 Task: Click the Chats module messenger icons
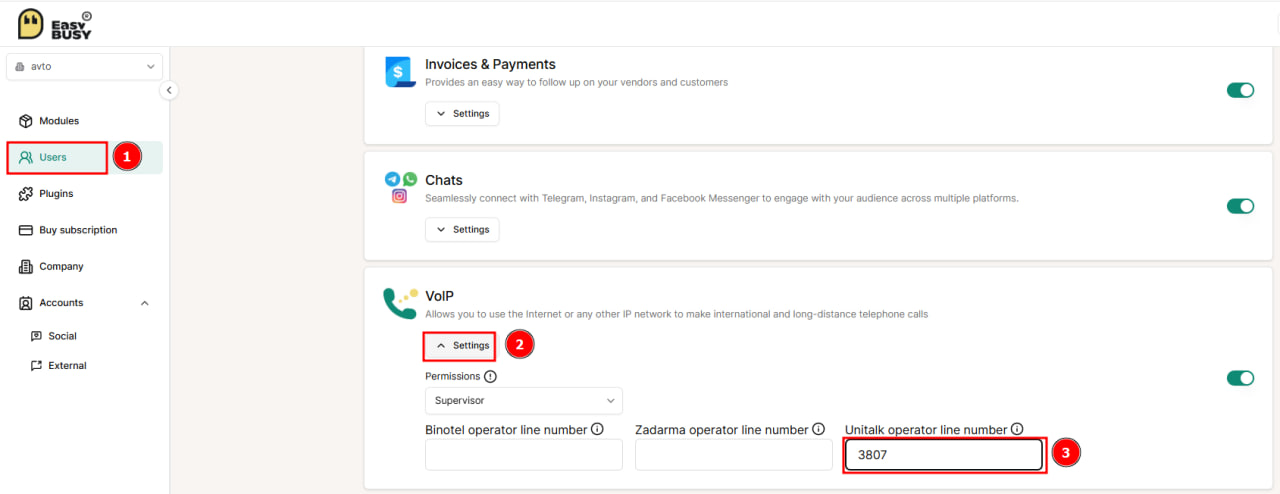coord(400,187)
